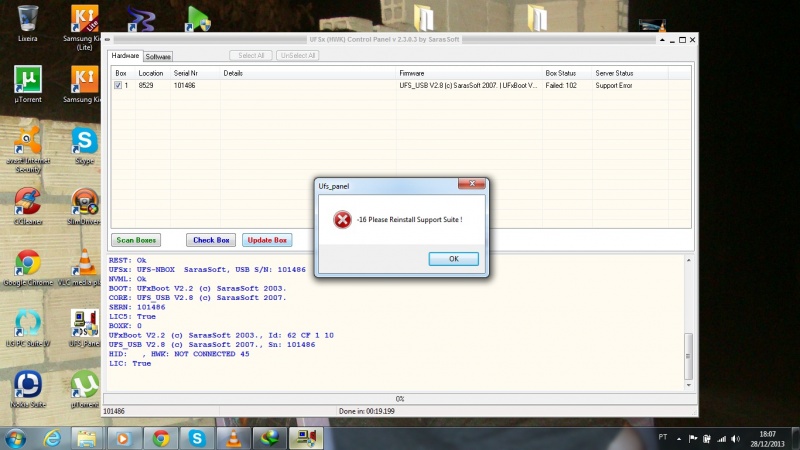Click the VLC cone icon in the taskbar

tap(232, 438)
